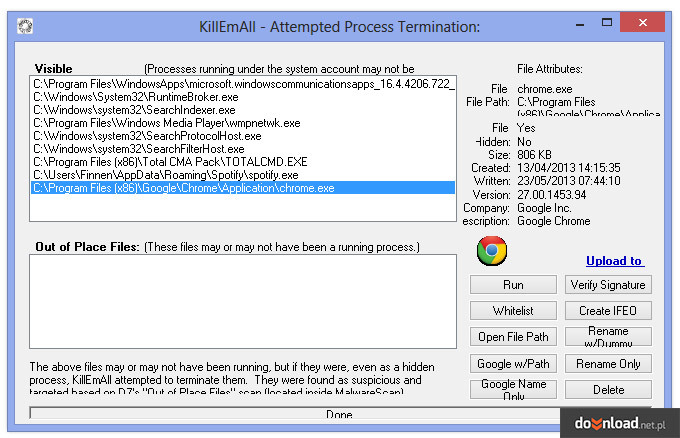The image size is (680, 438).
Task: Click the Create IFEO button
Action: tap(608, 311)
